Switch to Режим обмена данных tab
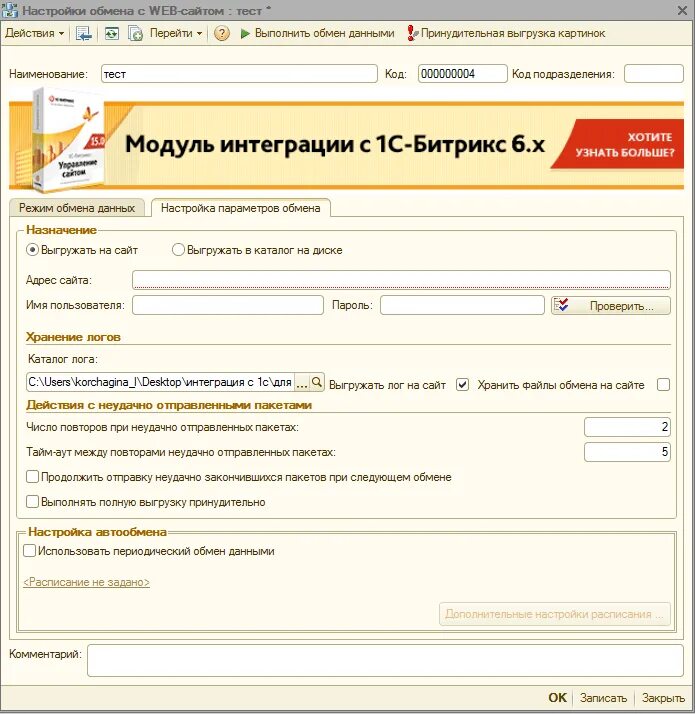This screenshot has width=695, height=714. [x=77, y=208]
